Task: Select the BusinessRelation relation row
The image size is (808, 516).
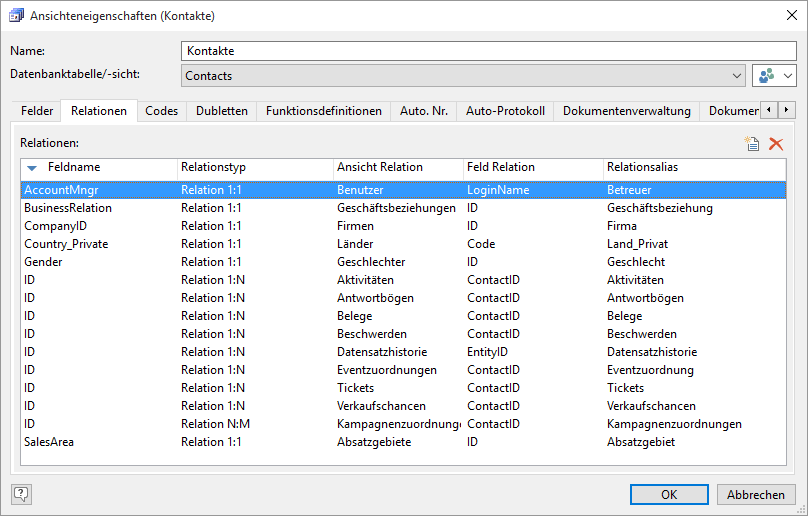Action: (x=68, y=208)
